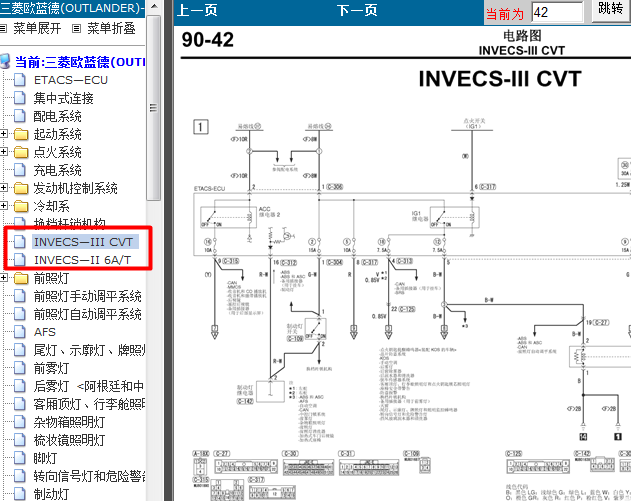Select 杂物箱照明灯 in the tree
631x501 pixels.
[70, 422]
